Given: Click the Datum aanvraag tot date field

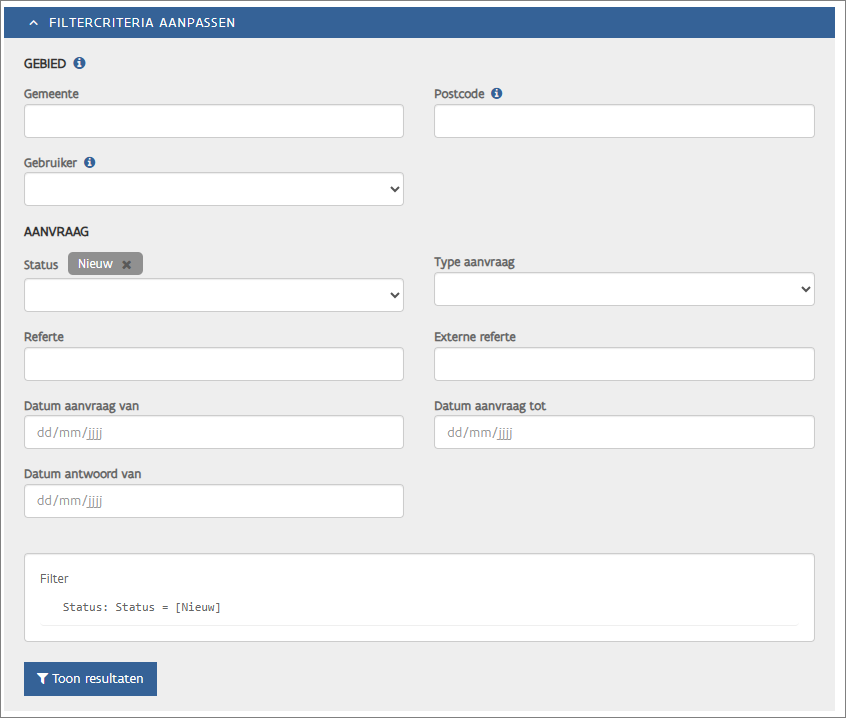Looking at the screenshot, I should pyautogui.click(x=623, y=432).
